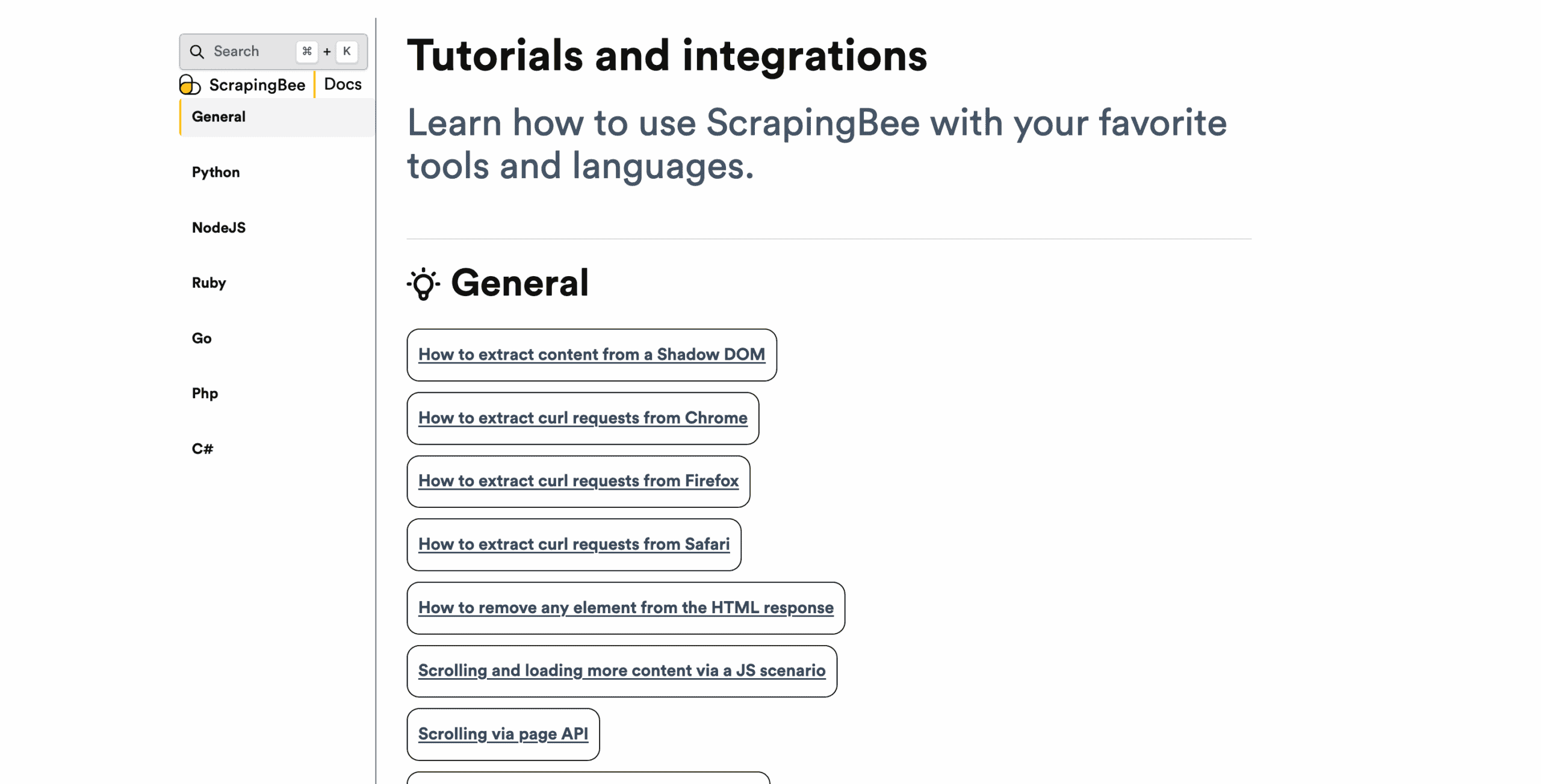Choose Go in the sidebar navigation

(x=201, y=338)
